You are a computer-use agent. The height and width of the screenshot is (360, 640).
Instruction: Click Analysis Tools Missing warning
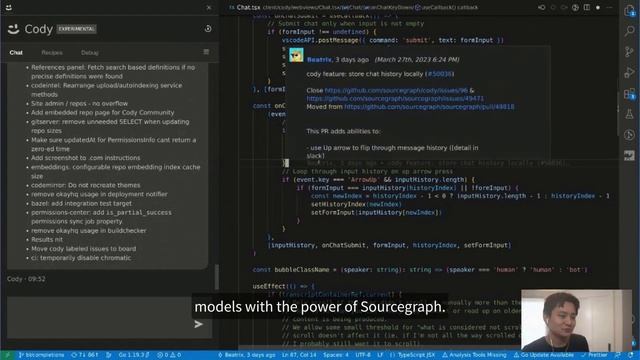tap(474, 355)
